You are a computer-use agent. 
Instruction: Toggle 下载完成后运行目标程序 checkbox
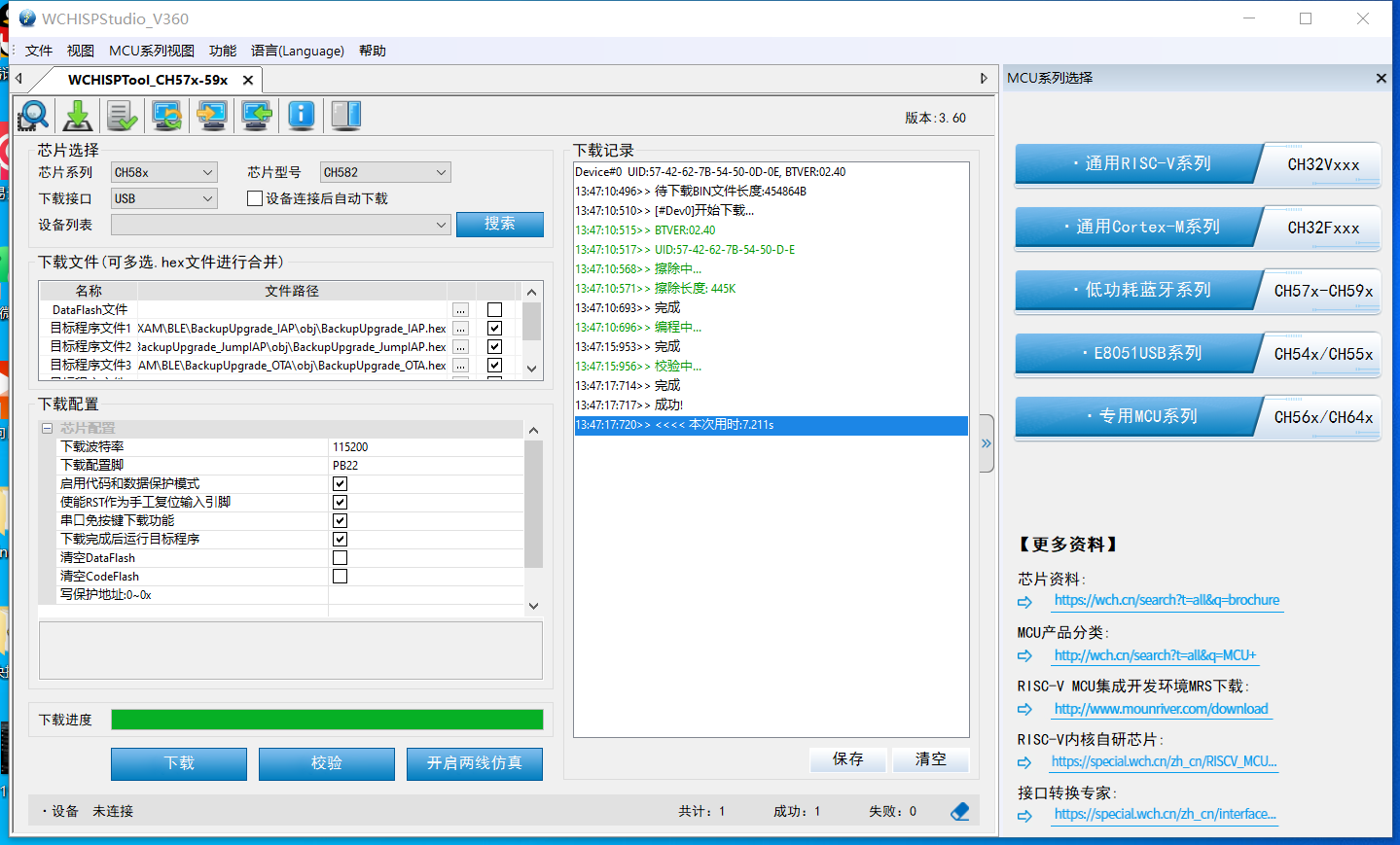(340, 540)
